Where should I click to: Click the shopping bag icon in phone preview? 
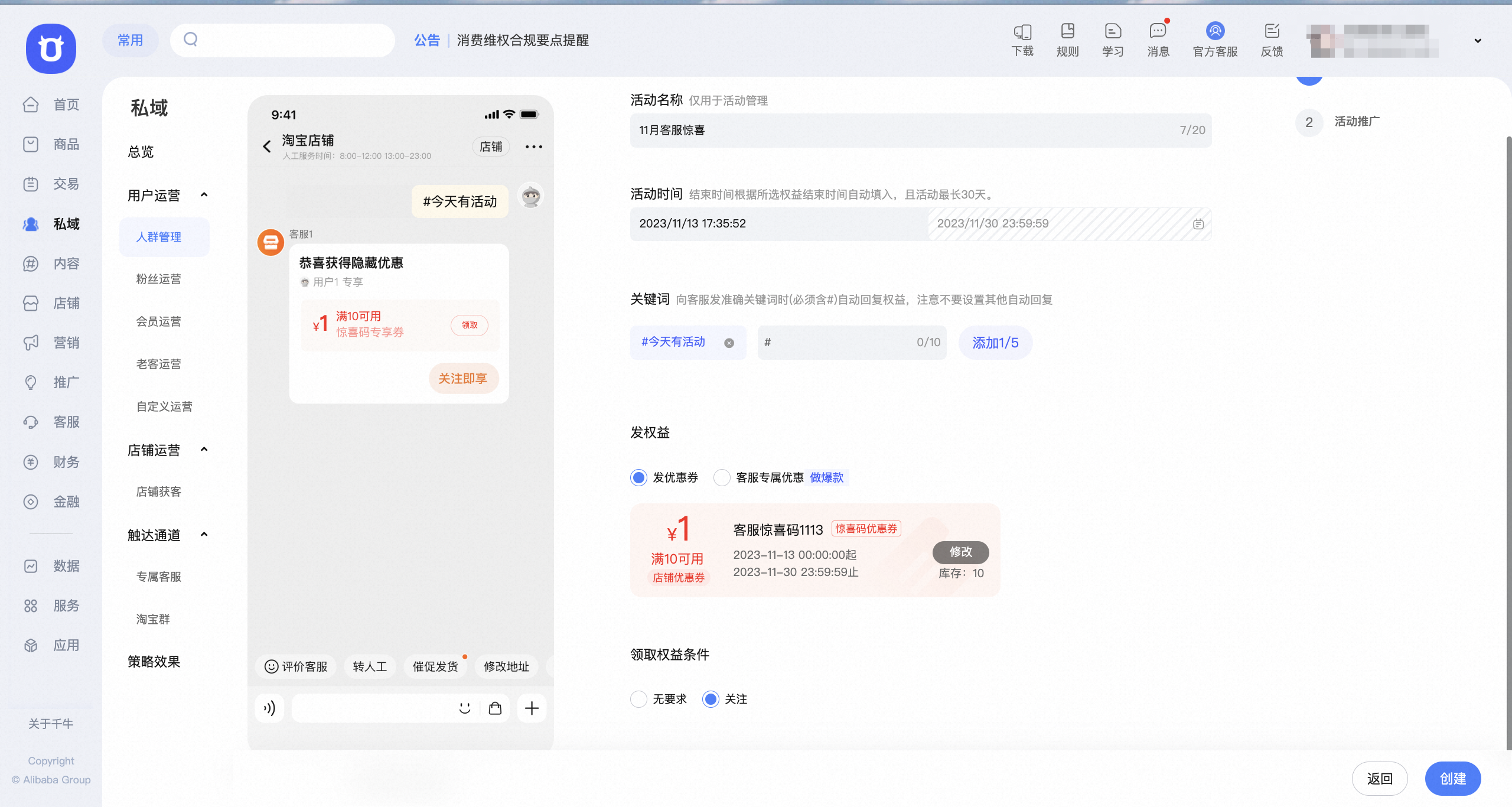click(495, 708)
